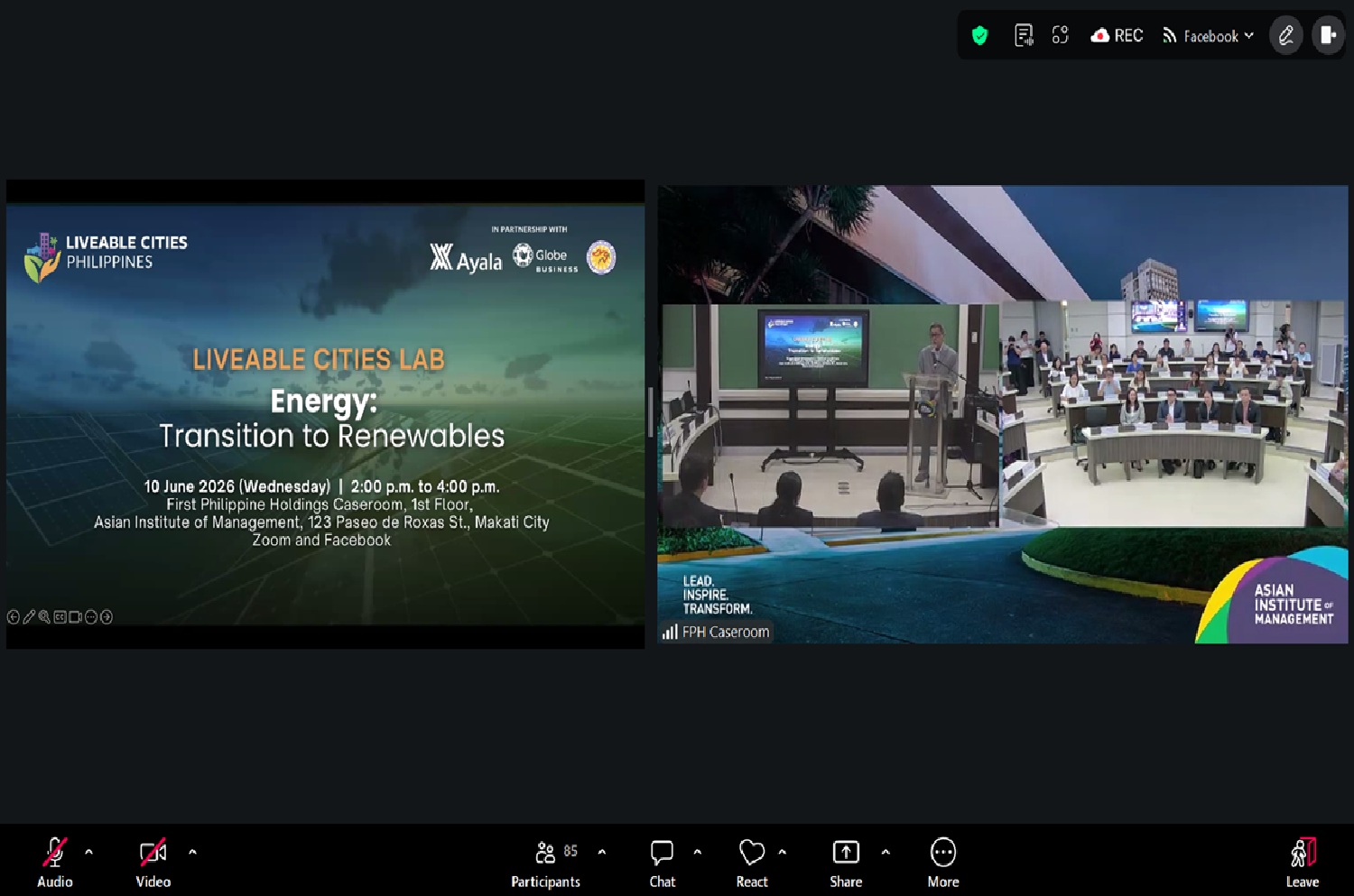Open the slide zoom magnifier tool
The height and width of the screenshot is (896, 1354).
pyautogui.click(x=44, y=617)
